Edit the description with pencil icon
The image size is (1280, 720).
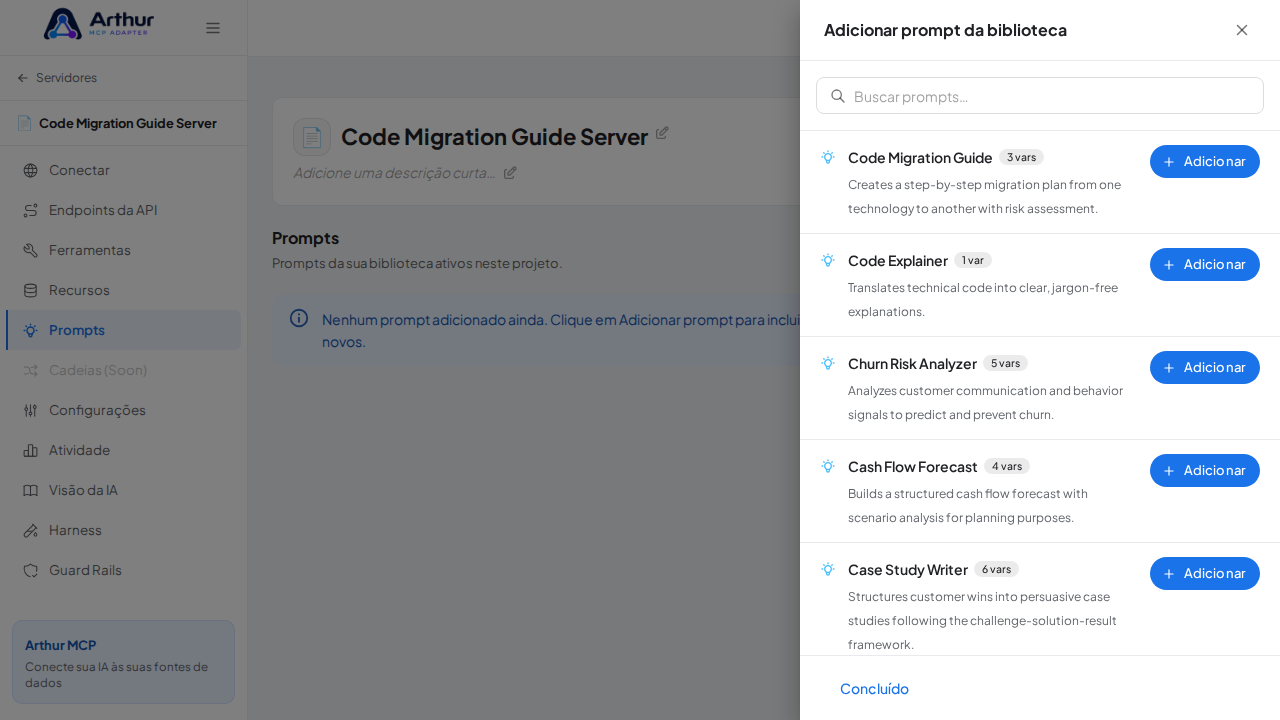(510, 172)
